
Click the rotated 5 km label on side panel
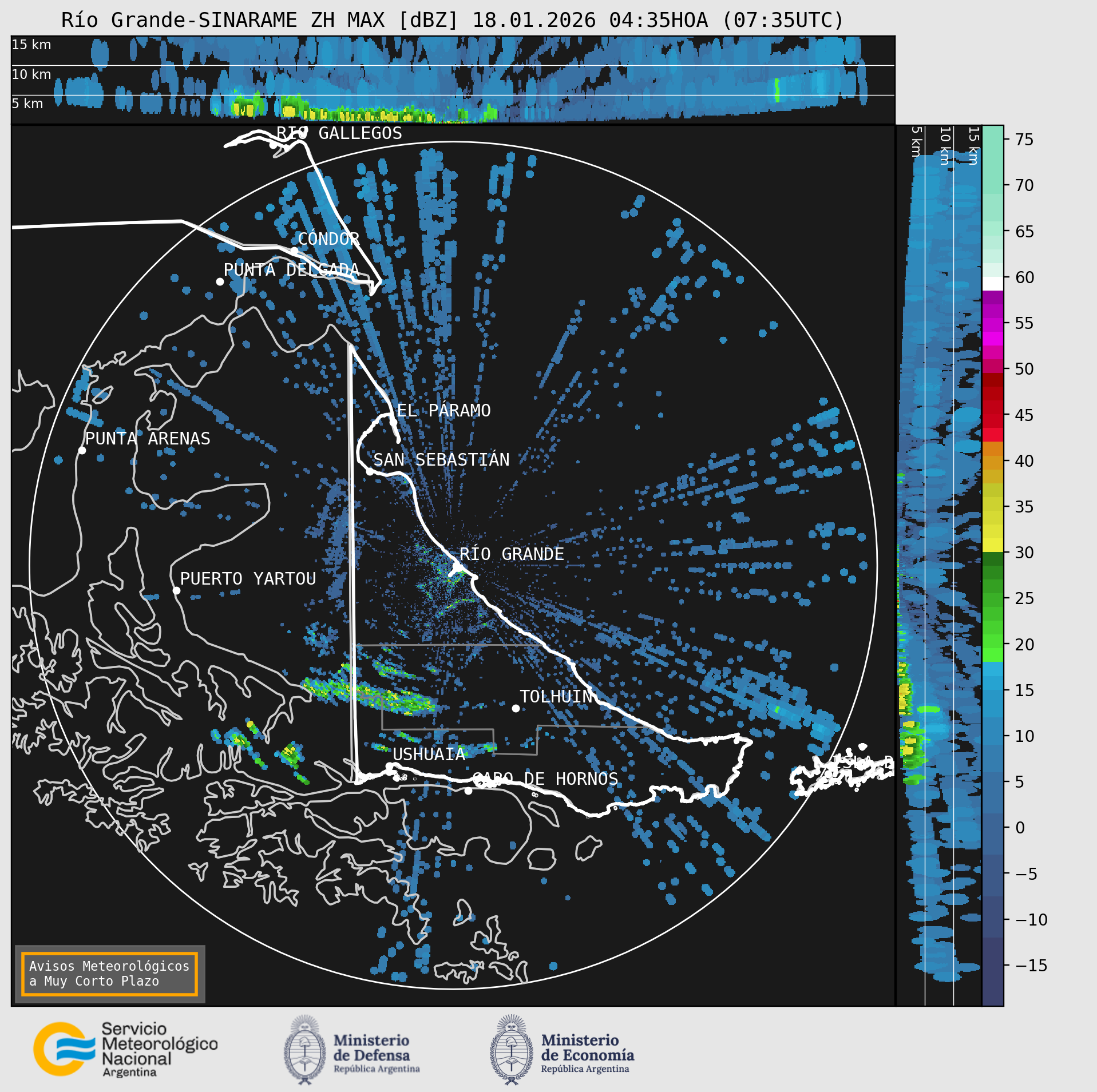[x=916, y=142]
